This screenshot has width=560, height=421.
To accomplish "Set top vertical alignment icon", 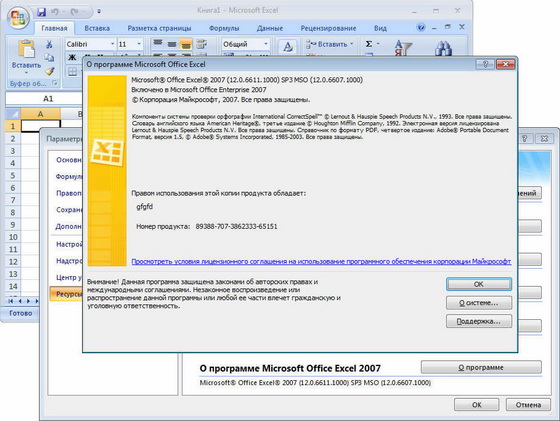I will [x=158, y=44].
